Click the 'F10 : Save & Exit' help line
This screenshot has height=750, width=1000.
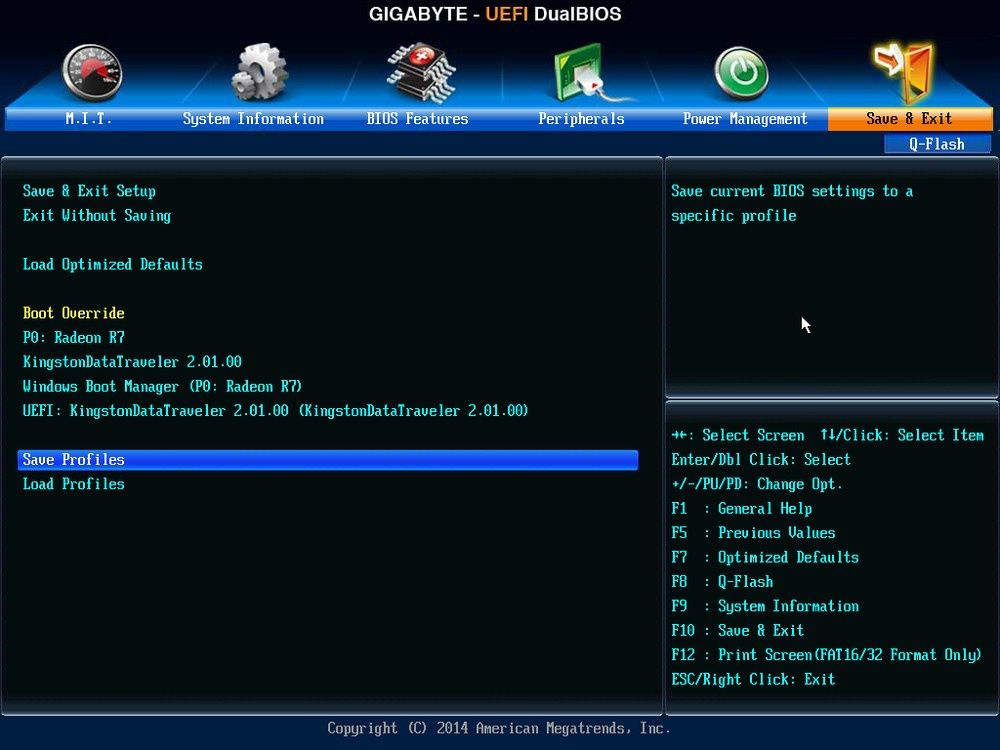coord(738,631)
